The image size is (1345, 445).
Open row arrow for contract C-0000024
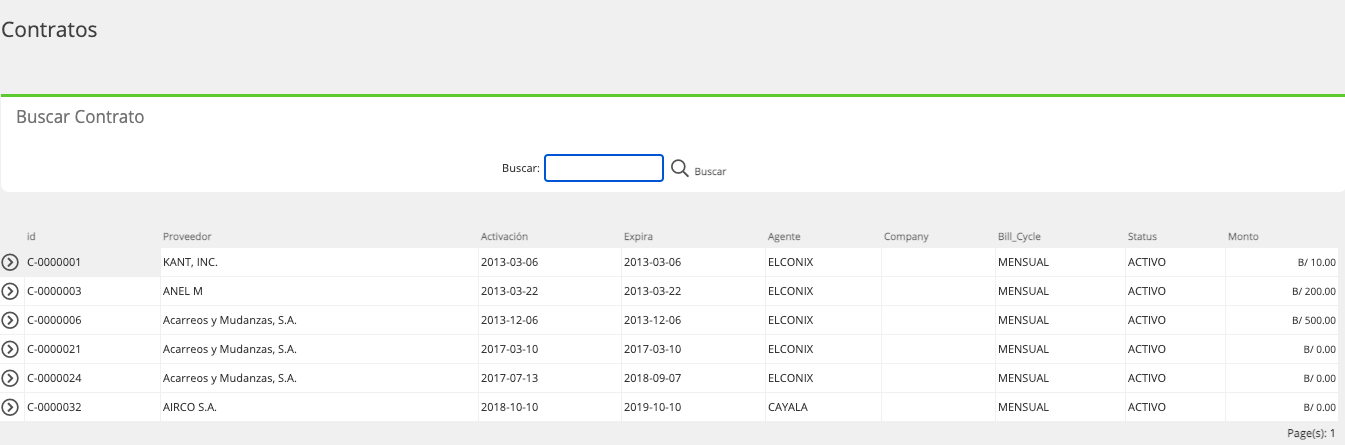point(11,379)
